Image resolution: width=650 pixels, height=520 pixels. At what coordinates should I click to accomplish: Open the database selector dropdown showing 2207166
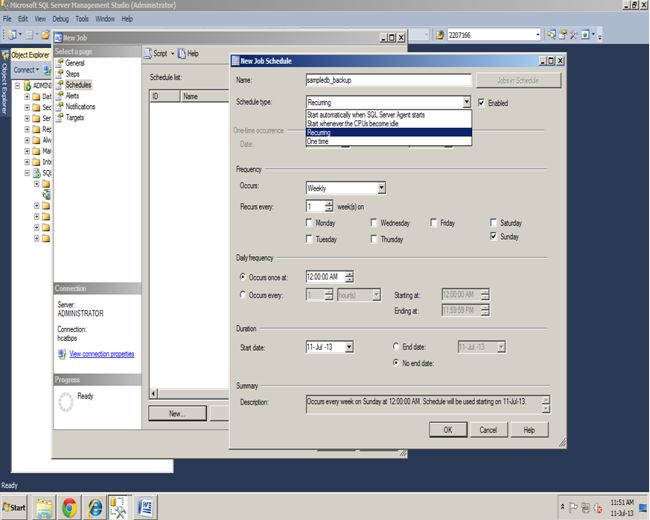click(538, 35)
